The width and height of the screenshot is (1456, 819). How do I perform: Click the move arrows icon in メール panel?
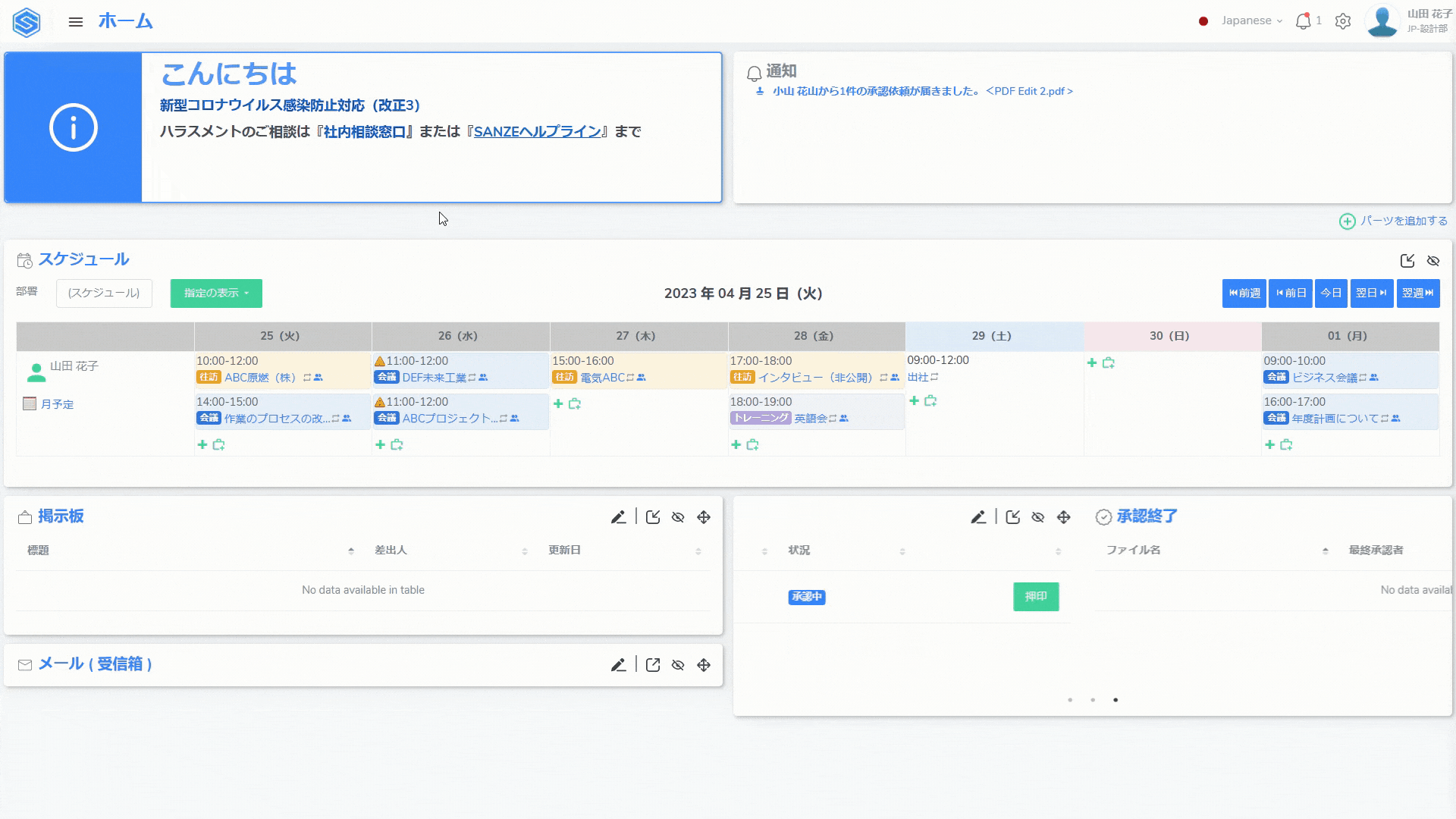point(704,665)
